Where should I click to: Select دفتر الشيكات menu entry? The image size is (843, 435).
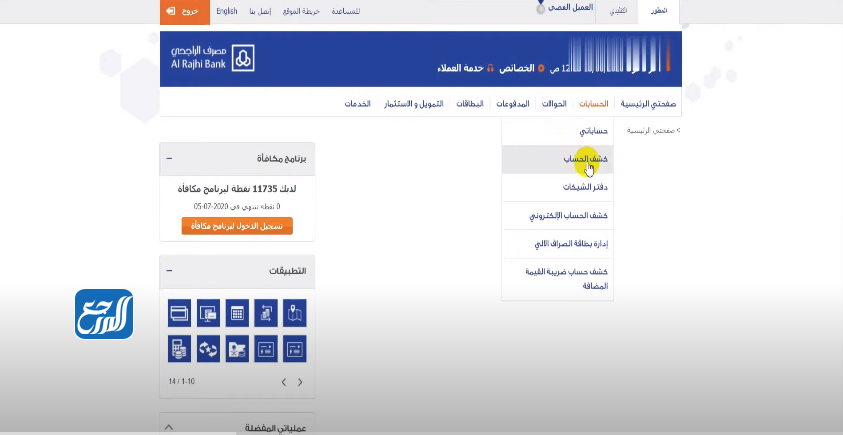(558, 188)
